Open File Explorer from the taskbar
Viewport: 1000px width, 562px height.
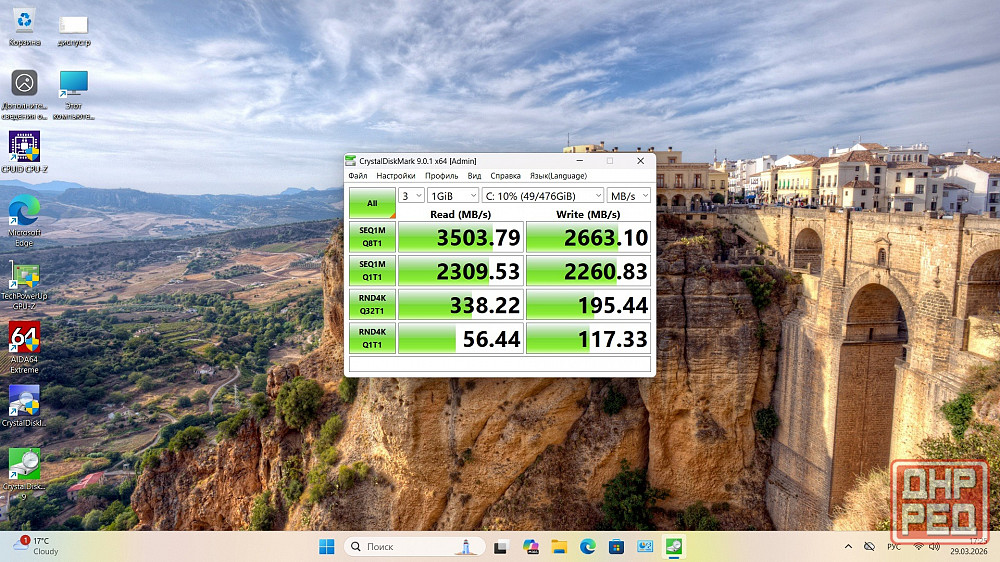(559, 546)
